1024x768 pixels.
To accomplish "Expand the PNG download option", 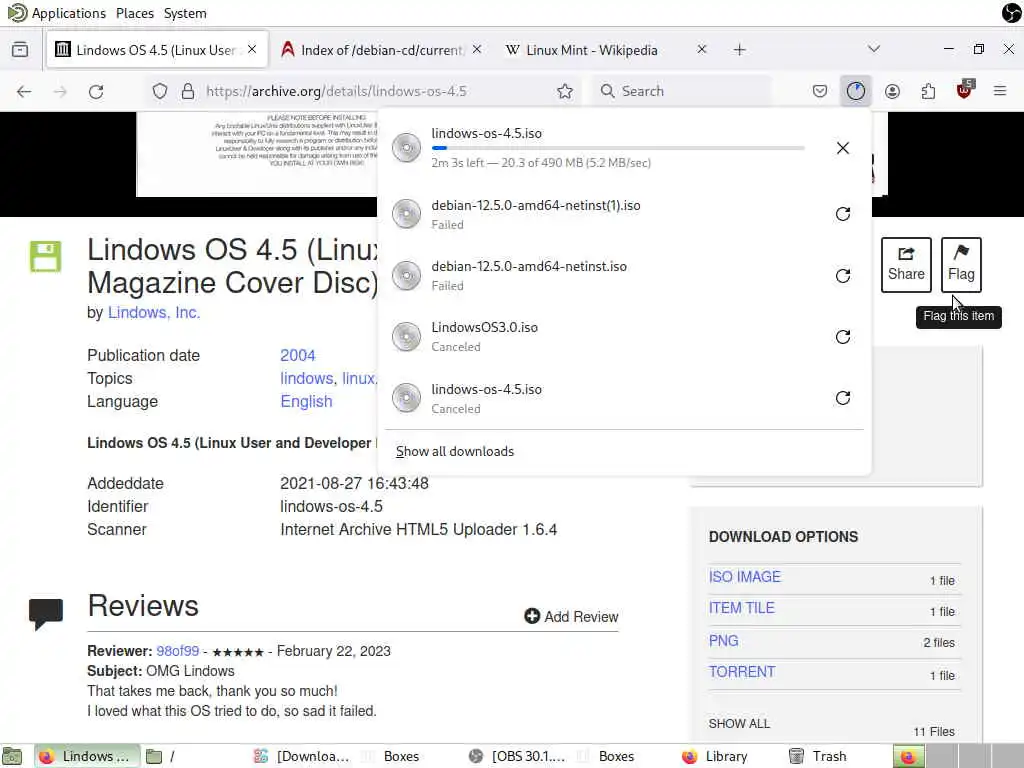I will (x=724, y=641).
